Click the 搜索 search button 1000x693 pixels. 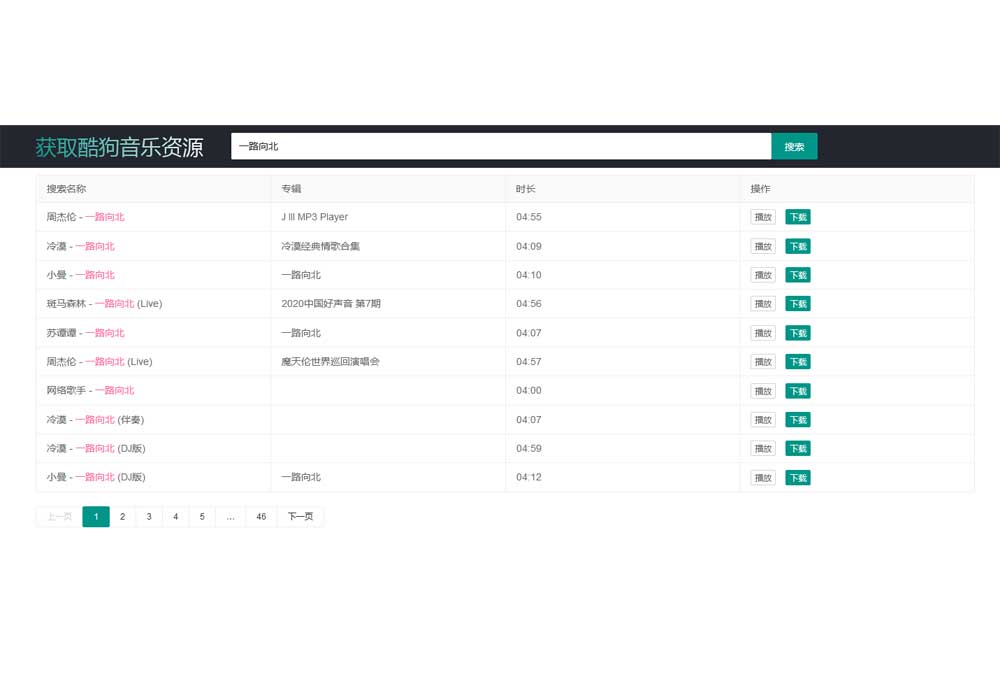coord(794,146)
